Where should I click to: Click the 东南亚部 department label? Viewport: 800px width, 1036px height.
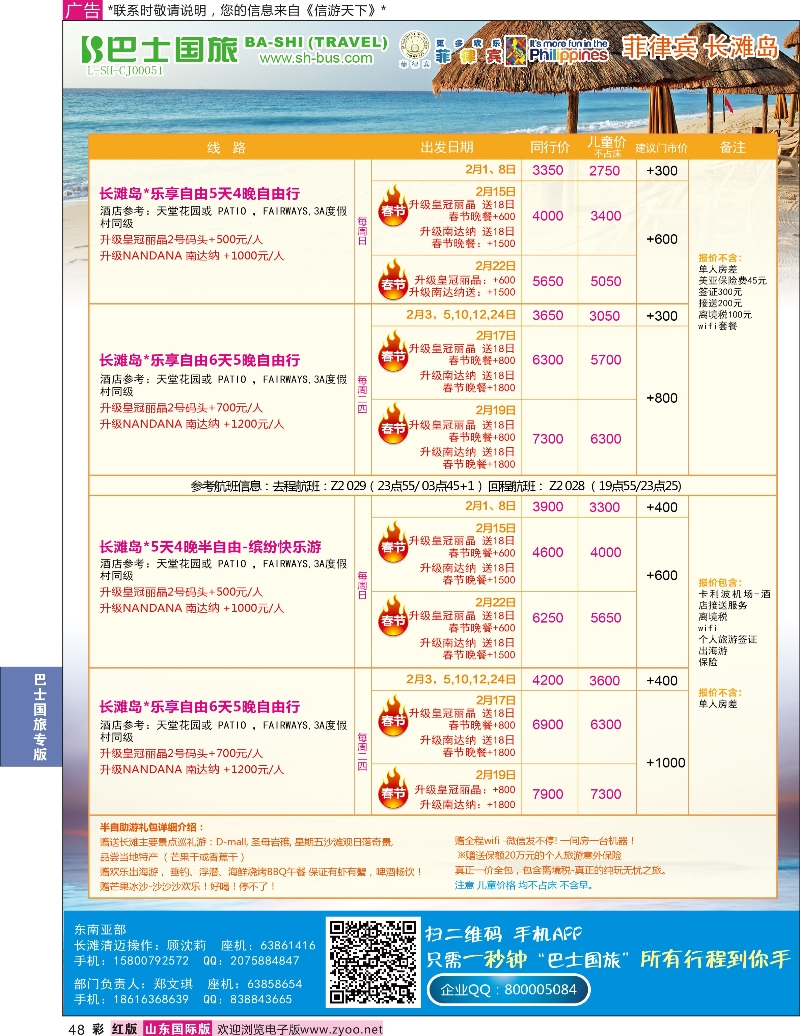(x=100, y=930)
